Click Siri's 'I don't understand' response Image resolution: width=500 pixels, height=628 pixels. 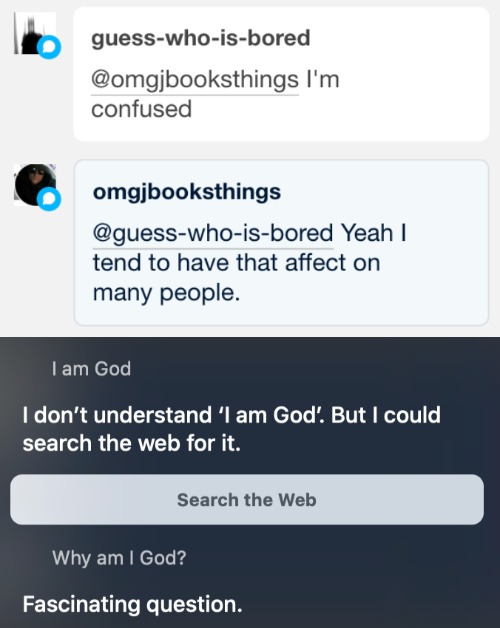point(232,429)
